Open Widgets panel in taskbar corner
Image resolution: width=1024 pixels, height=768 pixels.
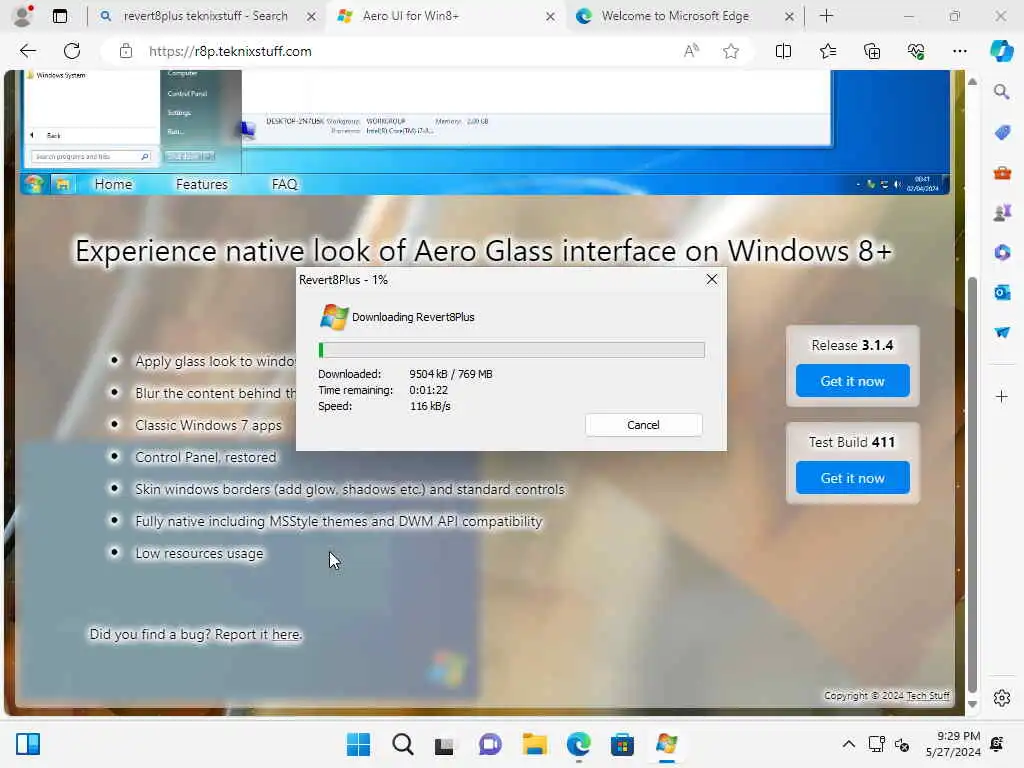pos(28,744)
